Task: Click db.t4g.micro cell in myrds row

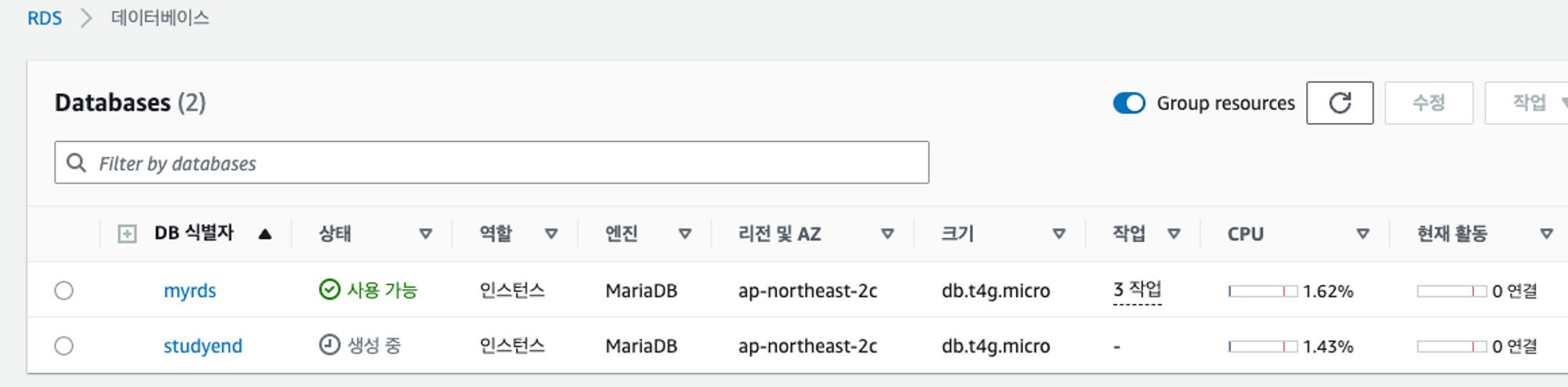Action: click(996, 291)
